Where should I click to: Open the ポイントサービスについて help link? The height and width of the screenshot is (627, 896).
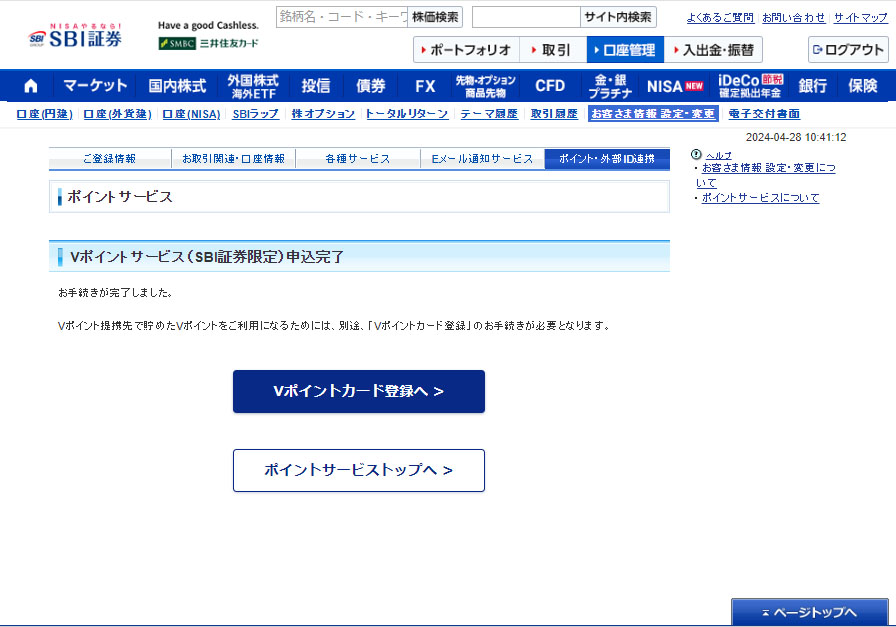[760, 198]
